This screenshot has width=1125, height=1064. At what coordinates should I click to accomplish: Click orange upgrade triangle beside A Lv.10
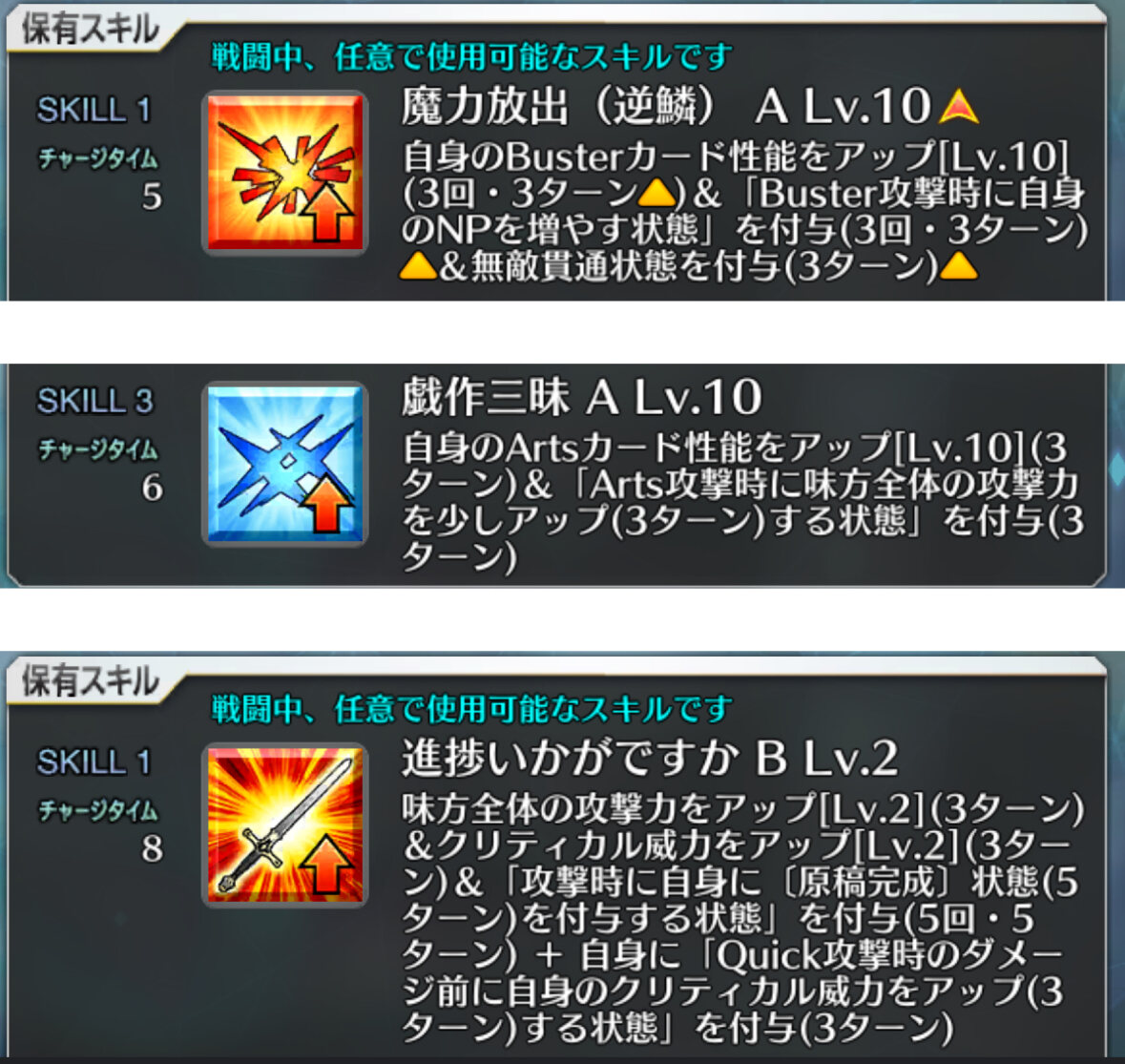(958, 108)
